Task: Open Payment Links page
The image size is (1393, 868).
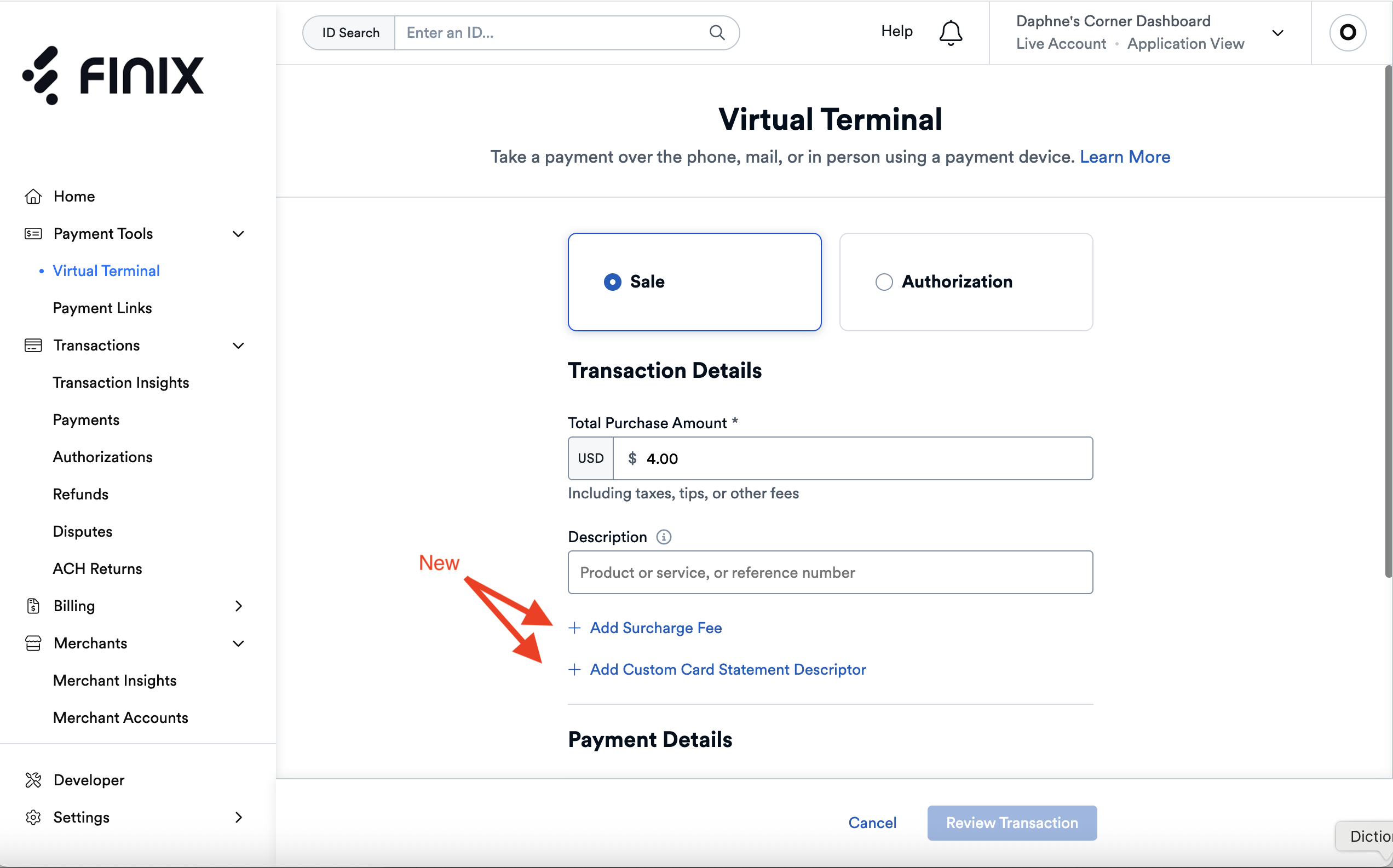Action: pos(102,308)
